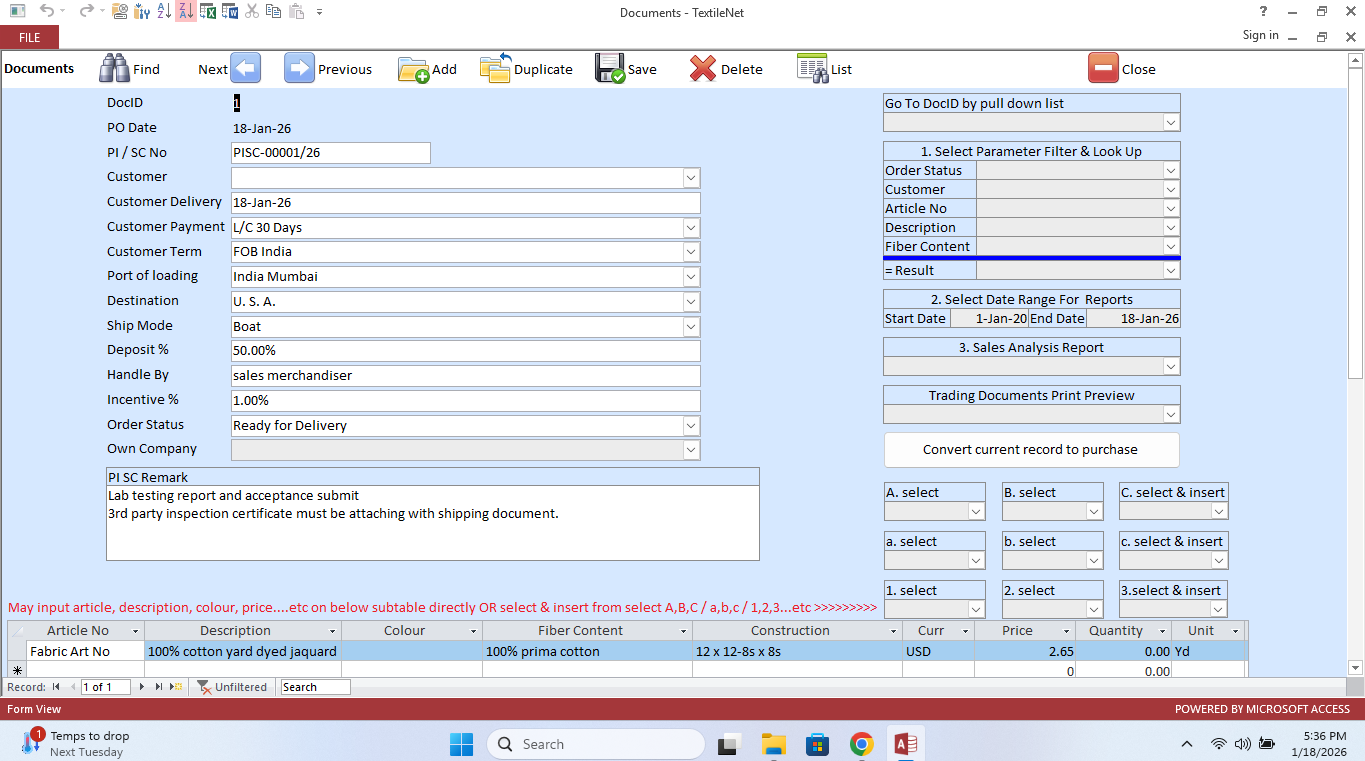Select the Find binoculars icon
Screen dimensions: 1365x761
pyautogui.click(x=113, y=68)
